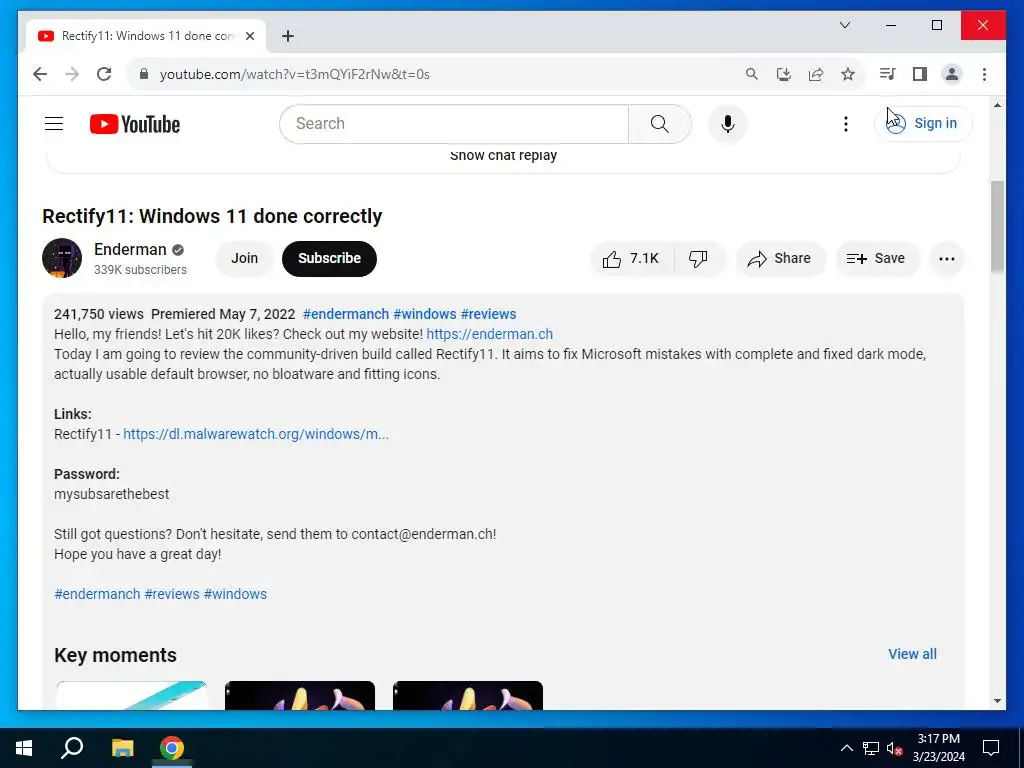Click the YouTube search input field

(x=454, y=123)
